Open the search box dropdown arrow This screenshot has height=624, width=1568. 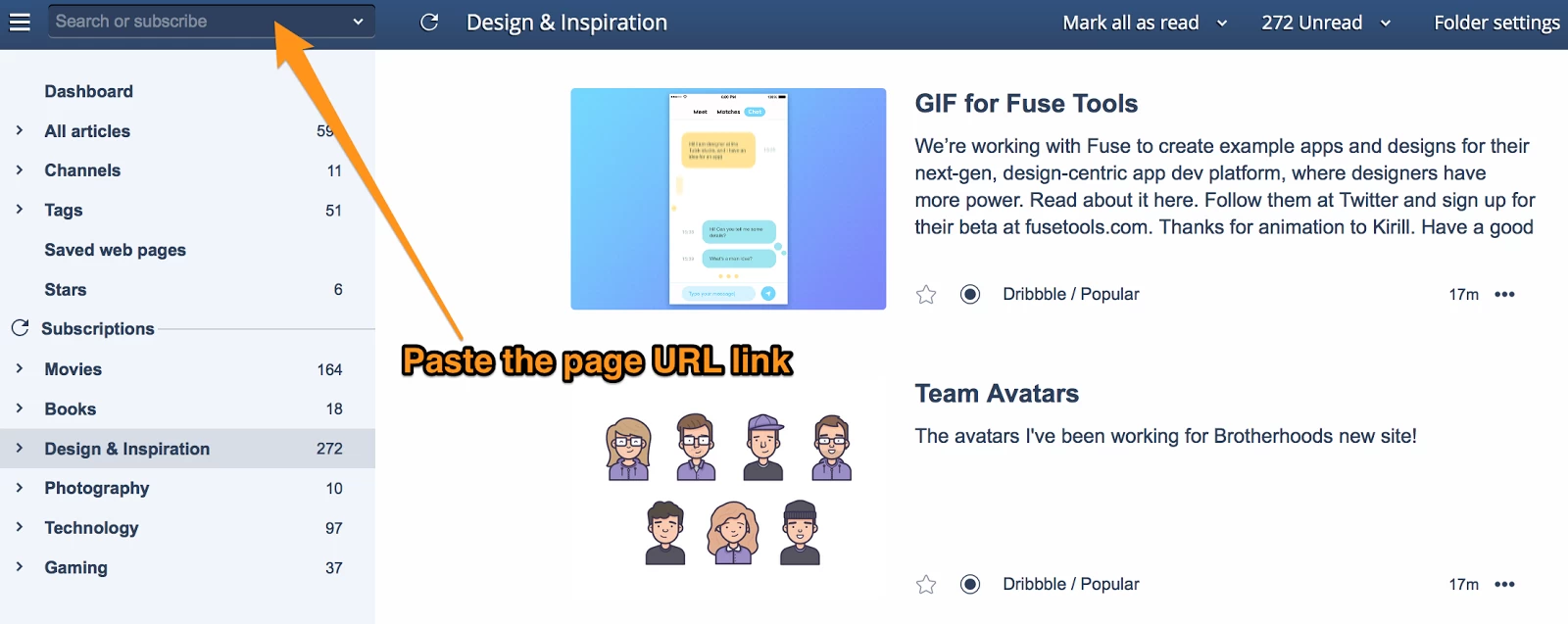pos(358,22)
